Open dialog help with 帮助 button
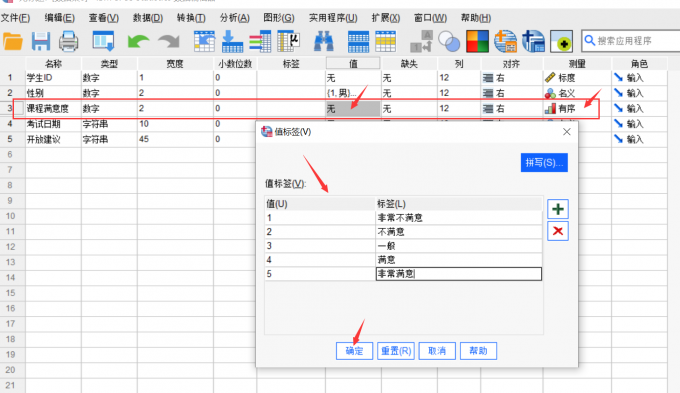Image resolution: width=680 pixels, height=393 pixels. pos(478,350)
